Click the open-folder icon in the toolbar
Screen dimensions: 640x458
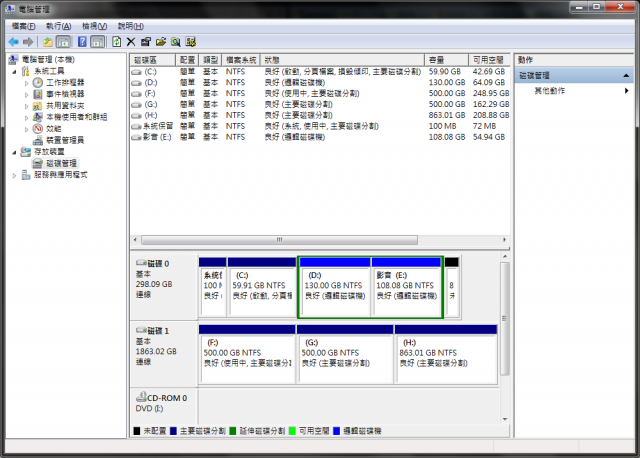pyautogui.click(x=161, y=42)
